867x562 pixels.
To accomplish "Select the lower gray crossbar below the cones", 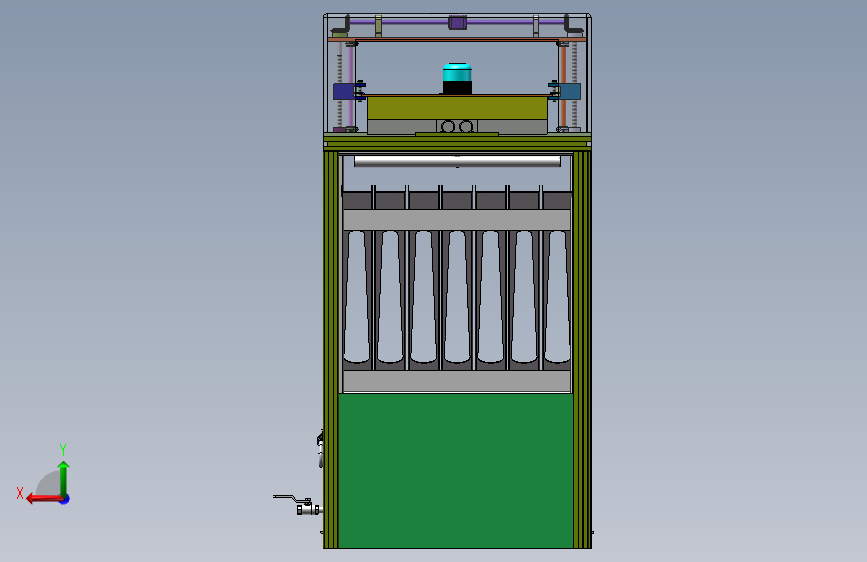I will 457,382.
